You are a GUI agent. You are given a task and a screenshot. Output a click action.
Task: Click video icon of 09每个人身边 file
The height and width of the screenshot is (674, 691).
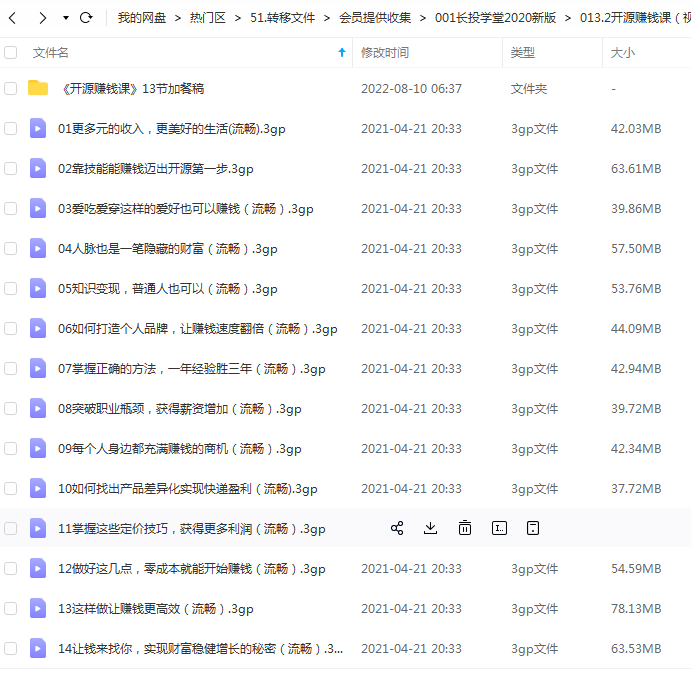pos(38,448)
